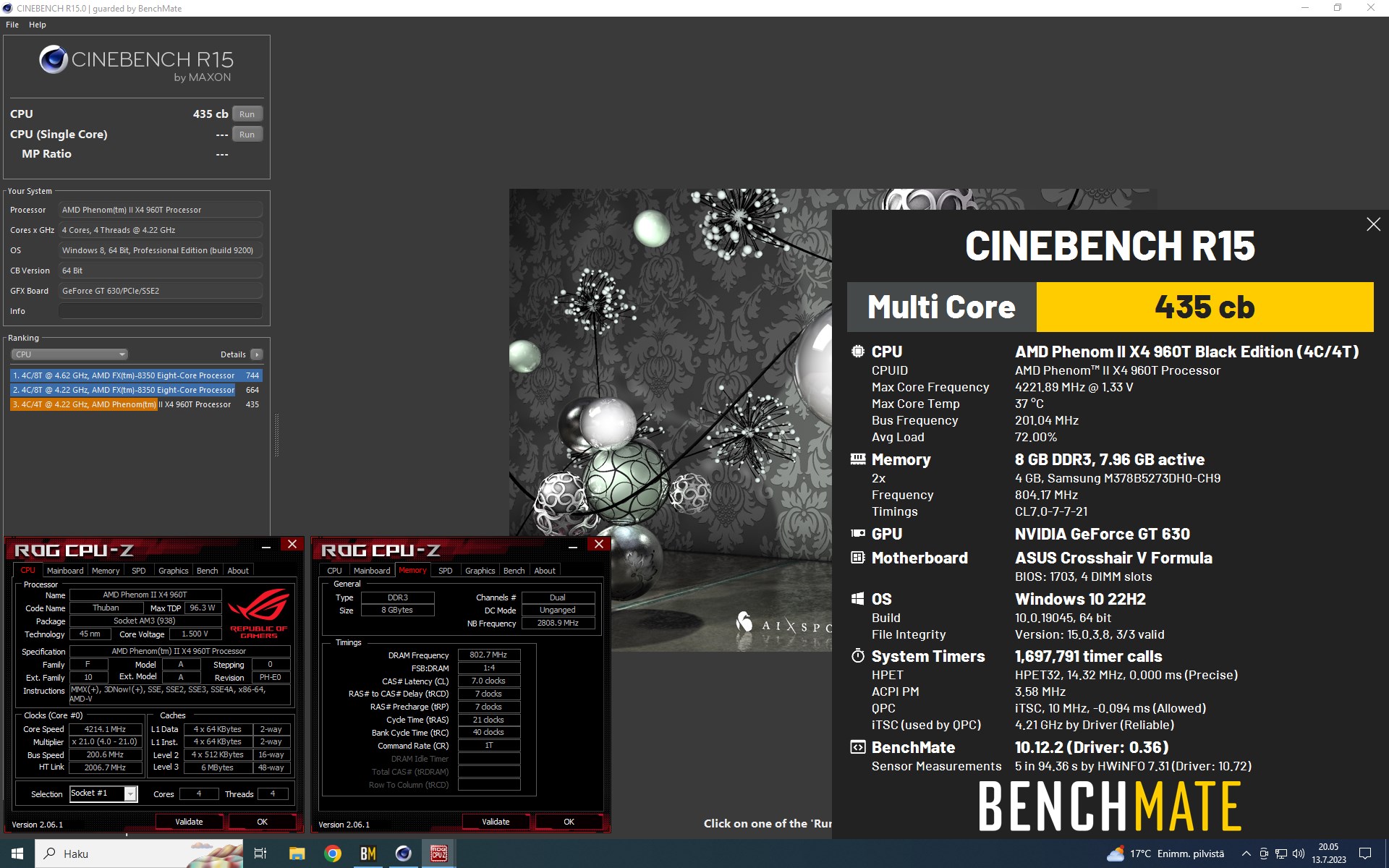
Task: Click OK in right CPU-Z Memory window
Action: point(569,822)
